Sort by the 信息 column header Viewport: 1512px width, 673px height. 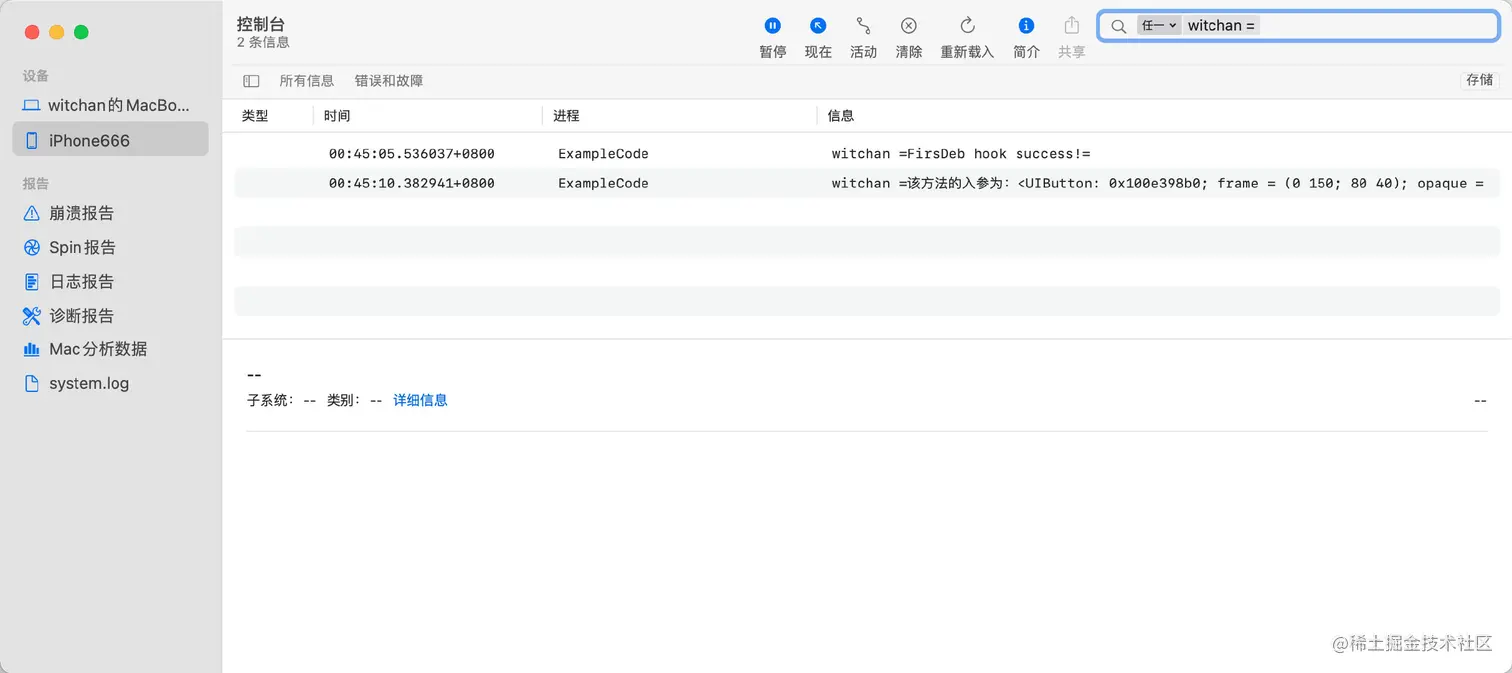(841, 116)
